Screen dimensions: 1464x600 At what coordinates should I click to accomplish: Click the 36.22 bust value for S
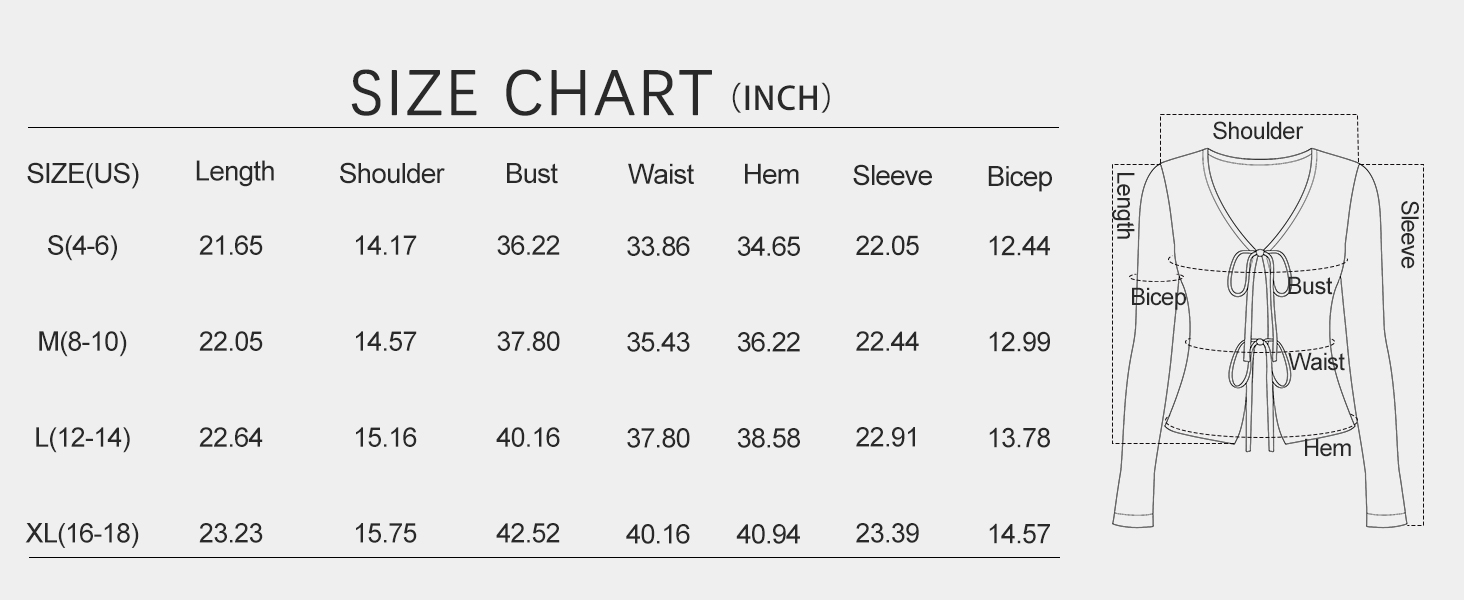tap(528, 246)
